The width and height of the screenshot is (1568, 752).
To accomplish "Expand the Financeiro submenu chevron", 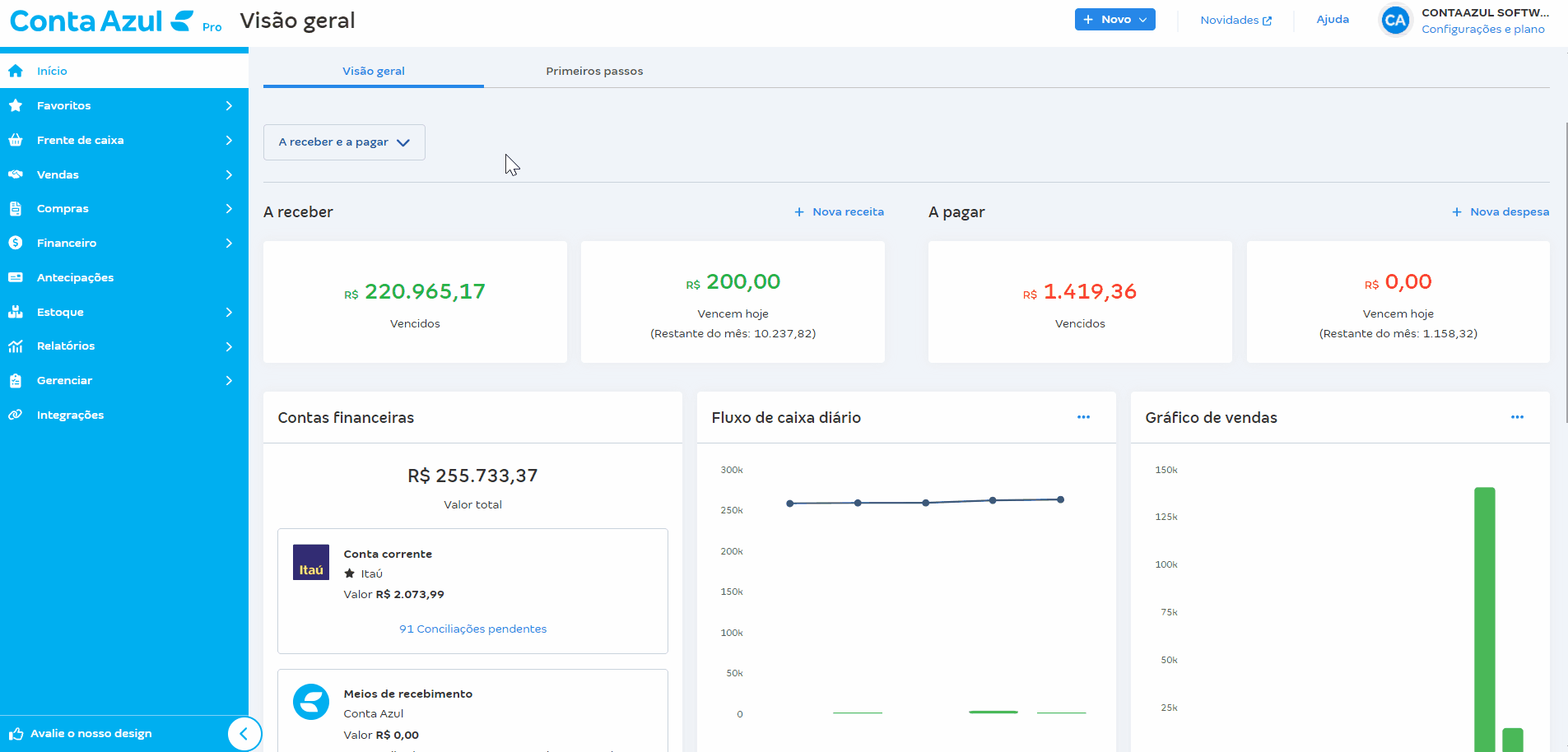I will 229,243.
